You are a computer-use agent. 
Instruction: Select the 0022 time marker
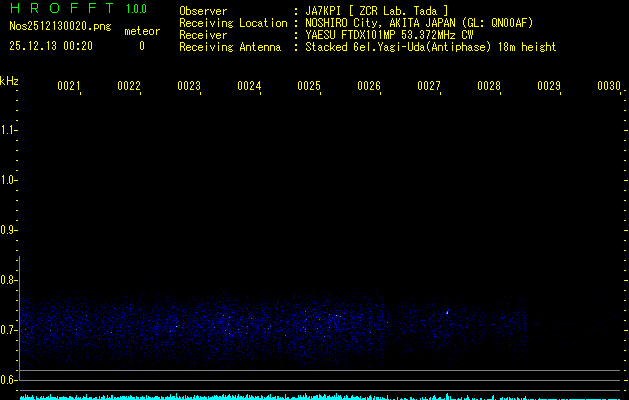pos(129,87)
